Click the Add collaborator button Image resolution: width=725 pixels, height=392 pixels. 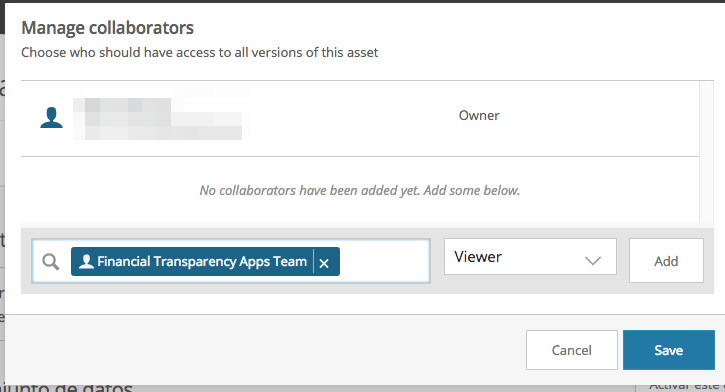666,261
